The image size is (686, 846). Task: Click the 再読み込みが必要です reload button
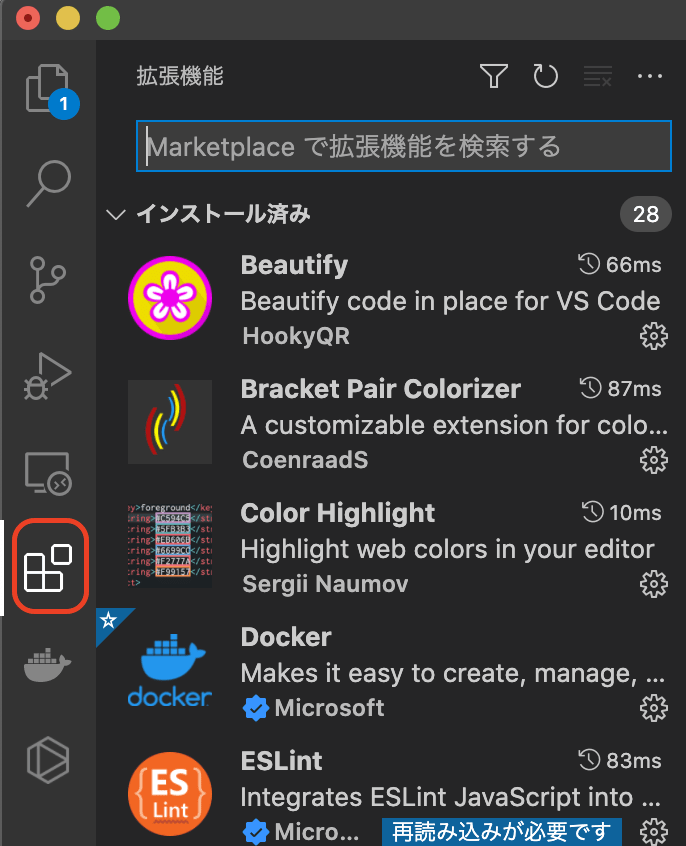tap(502, 831)
